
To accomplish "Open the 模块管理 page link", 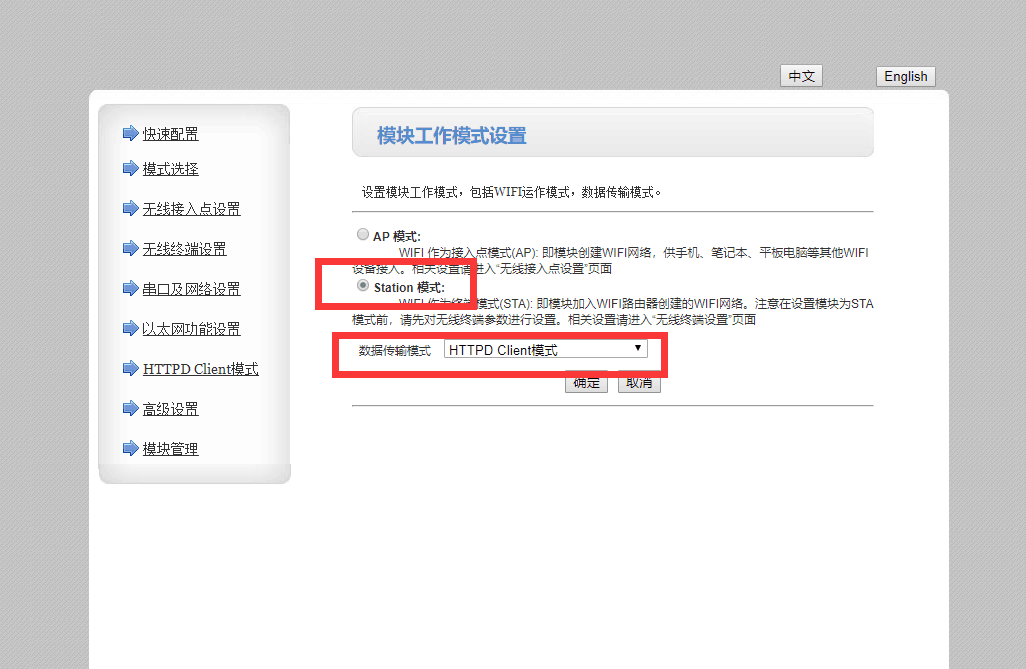I will (170, 449).
